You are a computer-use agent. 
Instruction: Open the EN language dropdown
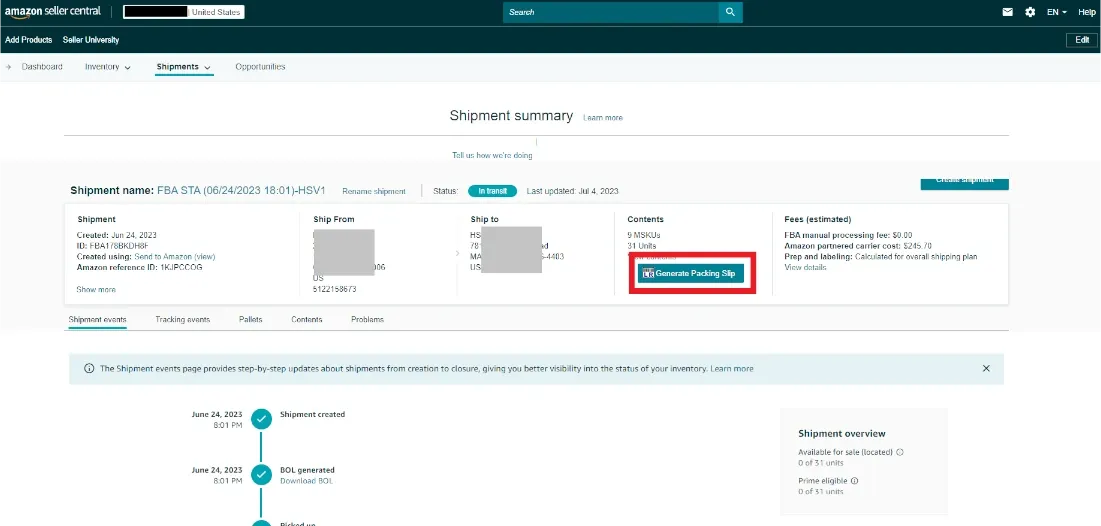point(1057,12)
